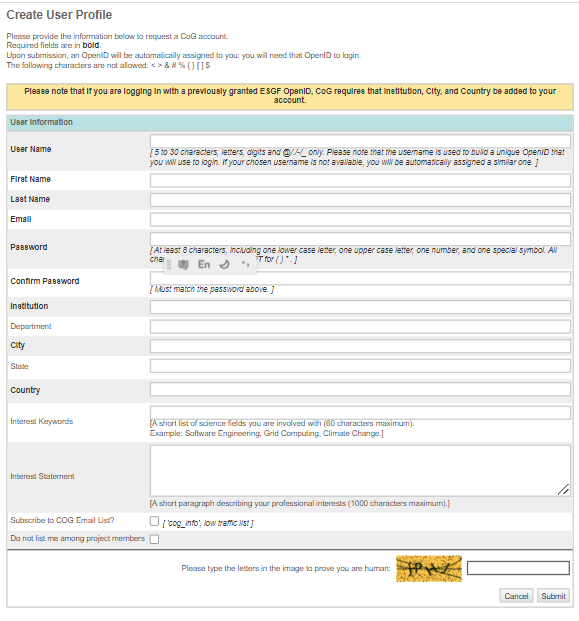Toggle the half-moon width icon
Screen dimensions: 579x621
point(225,264)
